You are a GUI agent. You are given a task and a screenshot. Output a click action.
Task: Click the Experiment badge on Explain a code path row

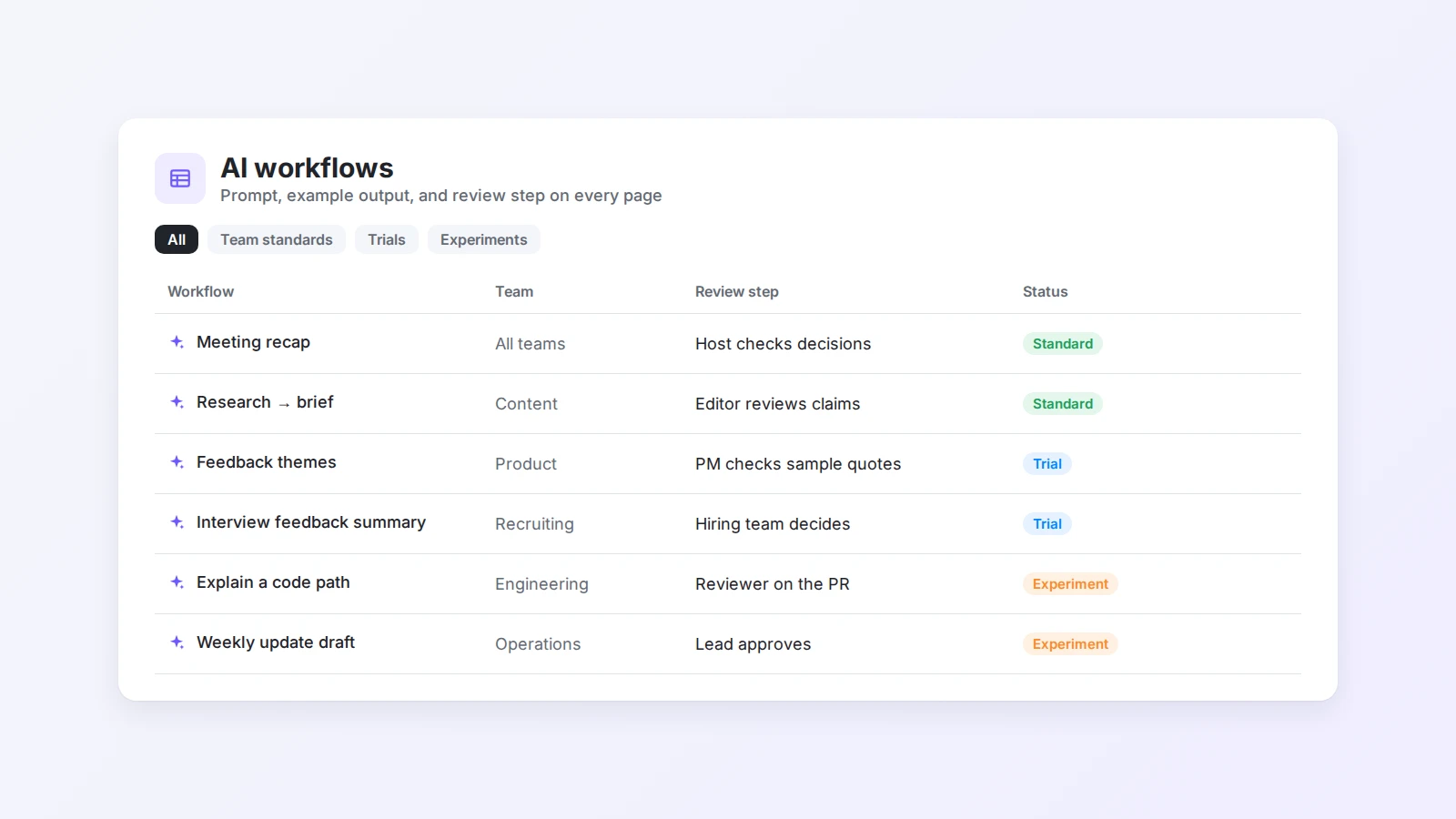click(1070, 584)
